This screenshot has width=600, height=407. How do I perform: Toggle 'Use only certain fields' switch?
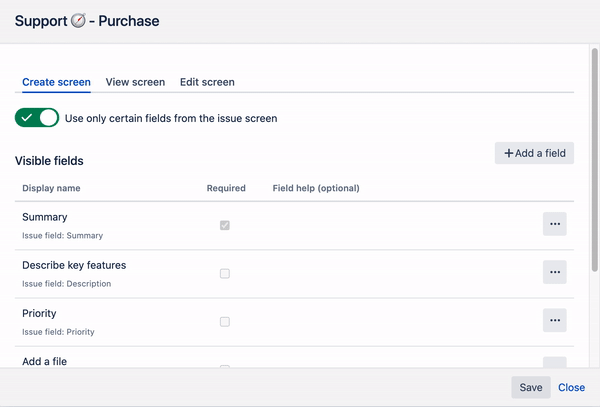(x=37, y=118)
